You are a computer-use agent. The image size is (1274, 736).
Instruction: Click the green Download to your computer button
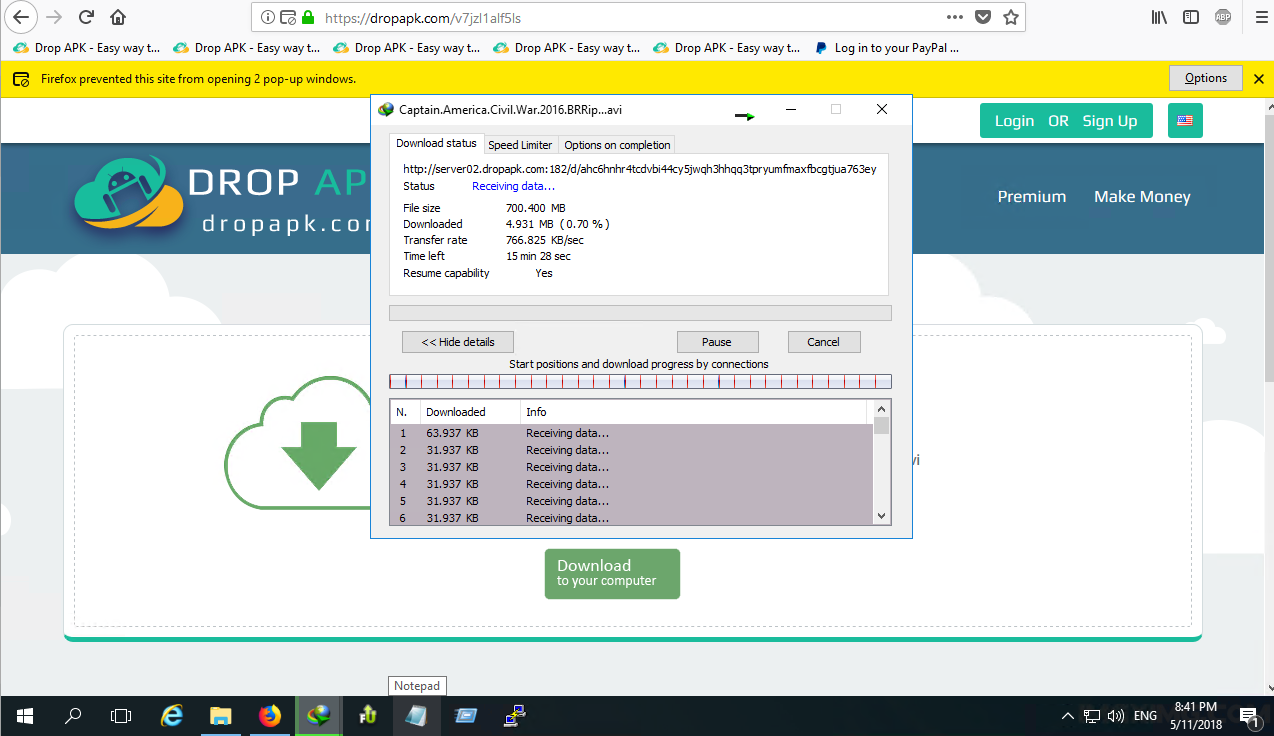[x=612, y=574]
